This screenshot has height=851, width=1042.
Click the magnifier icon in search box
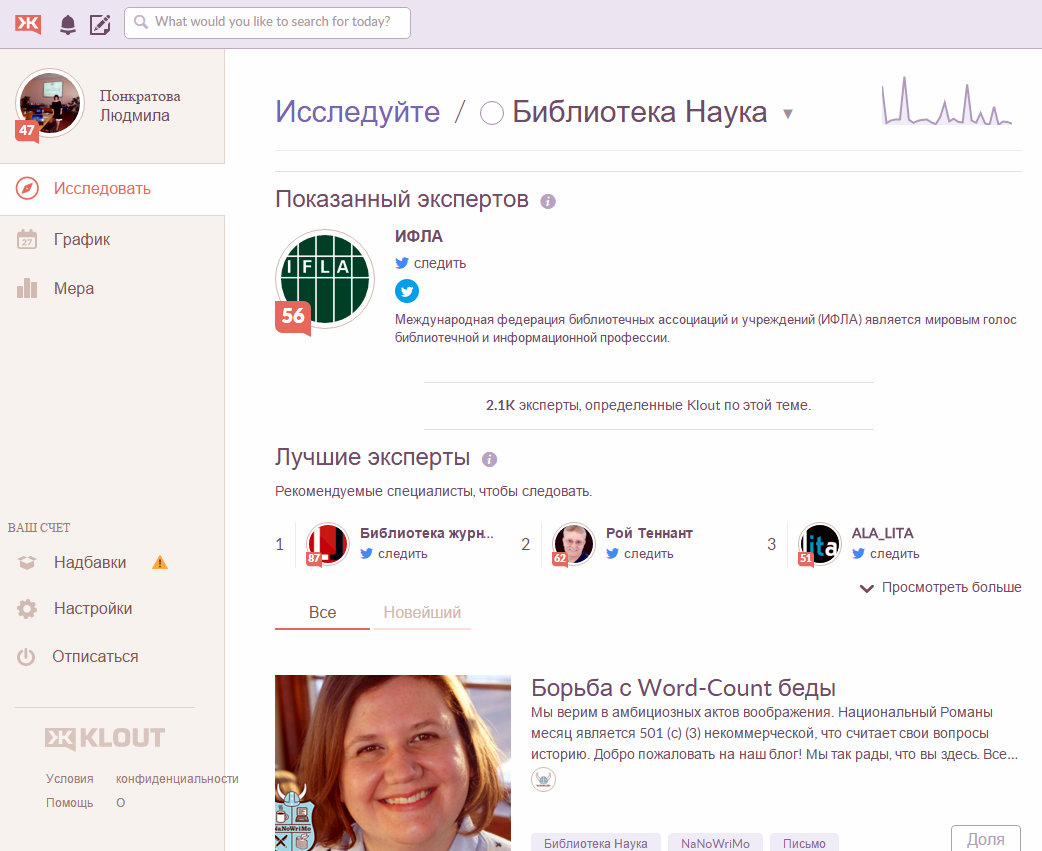[141, 22]
